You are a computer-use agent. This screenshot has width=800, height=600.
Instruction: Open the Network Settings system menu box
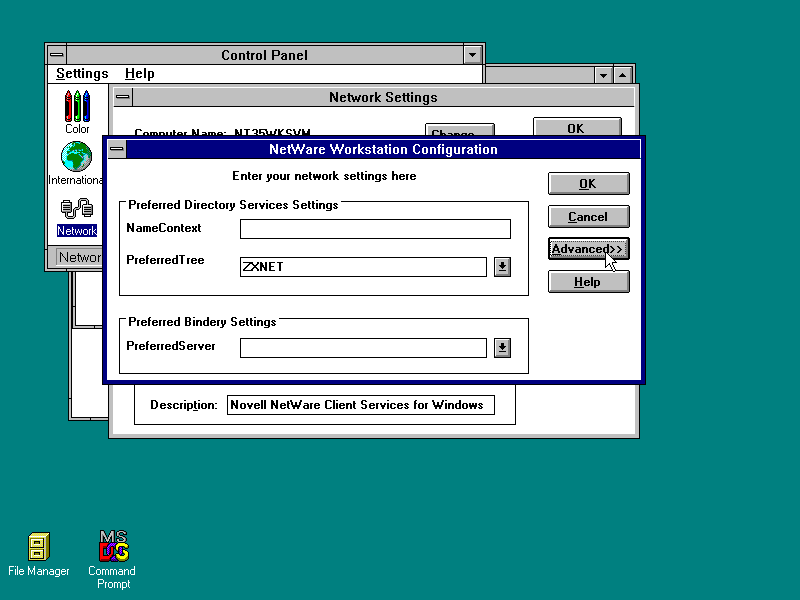(123, 97)
